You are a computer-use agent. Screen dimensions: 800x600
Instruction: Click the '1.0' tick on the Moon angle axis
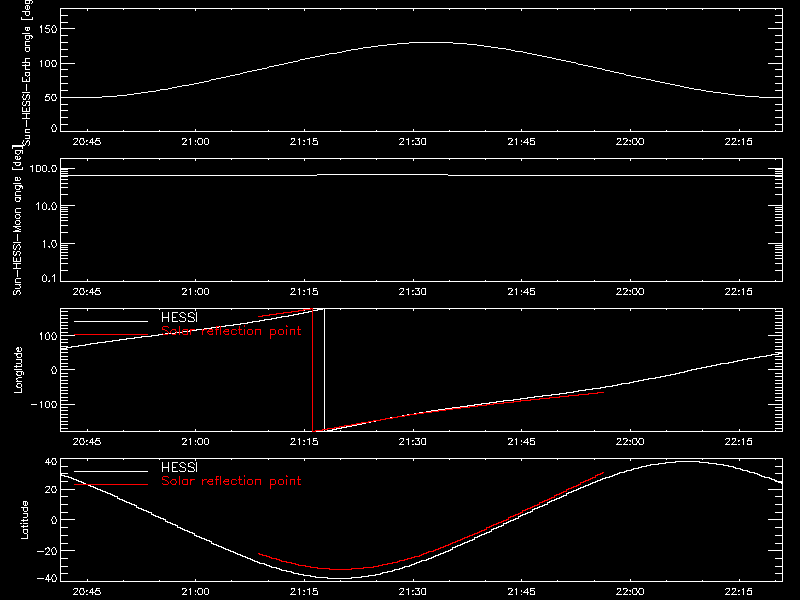coord(49,244)
